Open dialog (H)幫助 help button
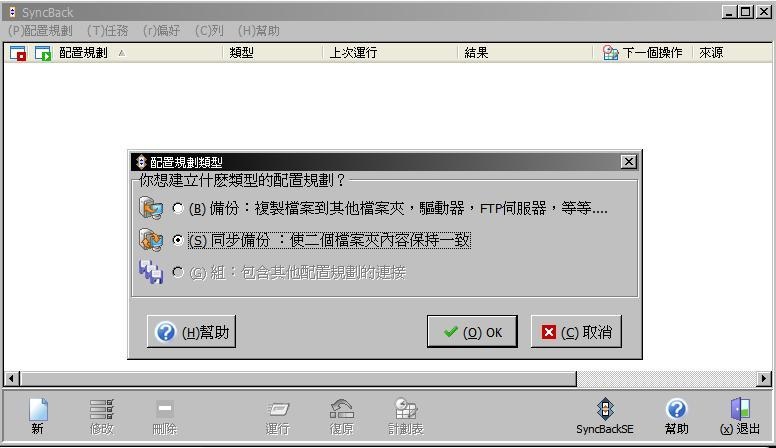Screen dimensions: 776x448 191,332
